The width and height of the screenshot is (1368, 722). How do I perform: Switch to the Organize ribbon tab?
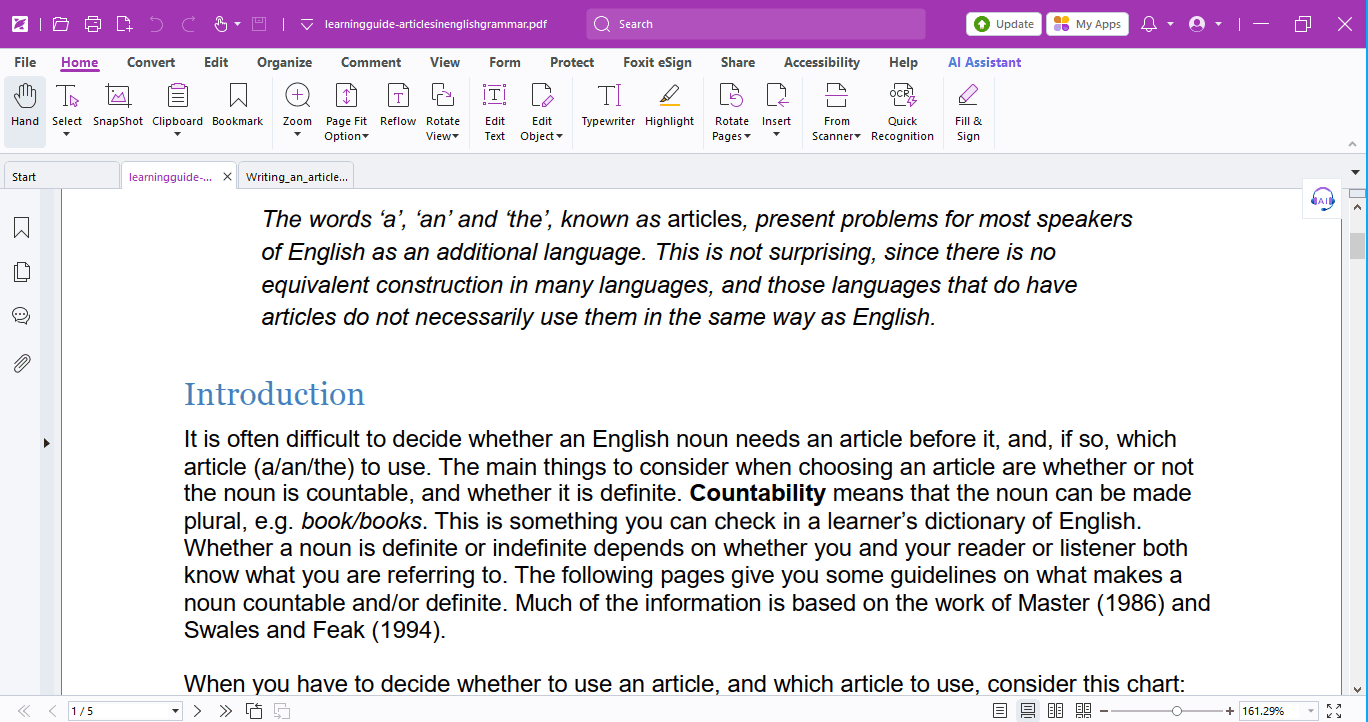click(x=285, y=62)
